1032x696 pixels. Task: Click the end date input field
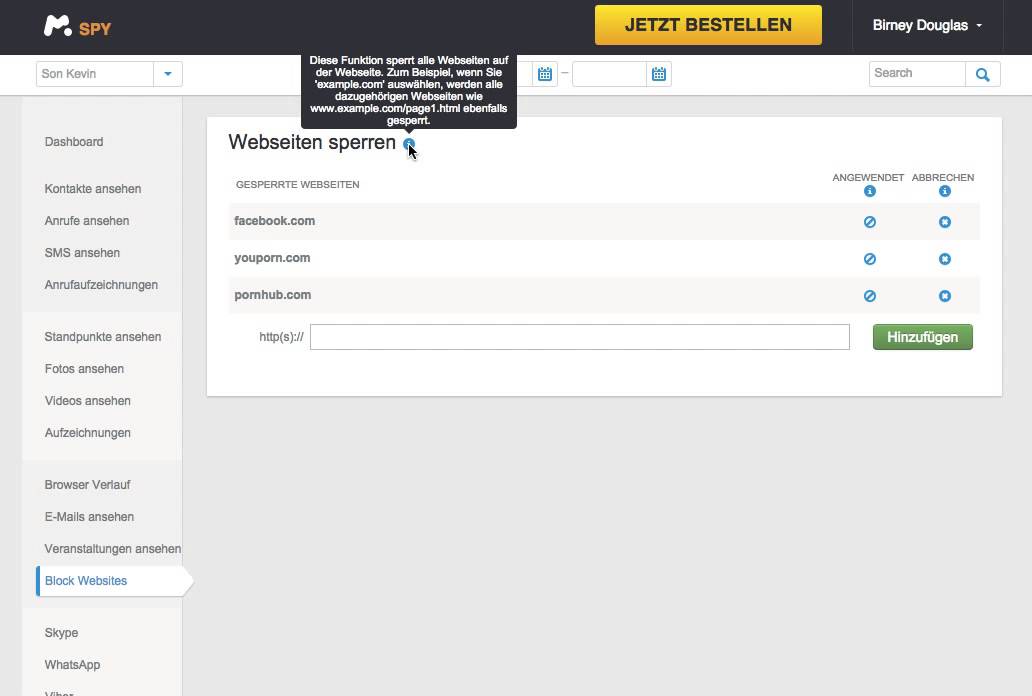[x=609, y=74]
